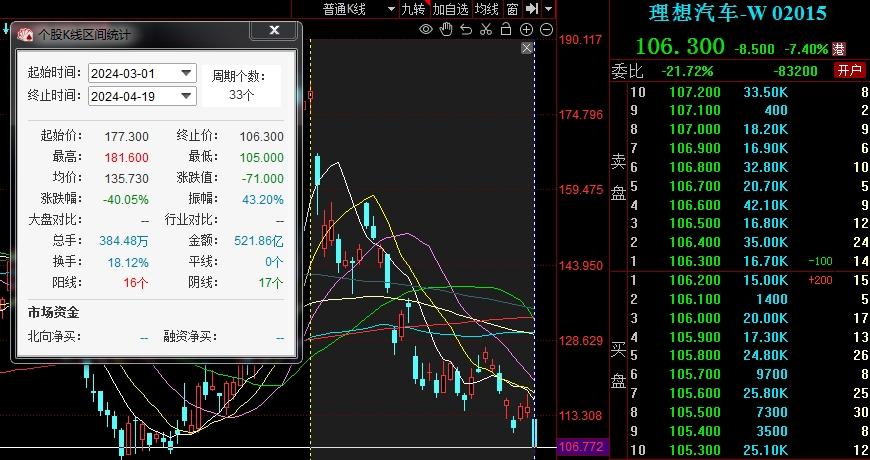Click the 最高 value 181.600 in dialog

coord(127,158)
